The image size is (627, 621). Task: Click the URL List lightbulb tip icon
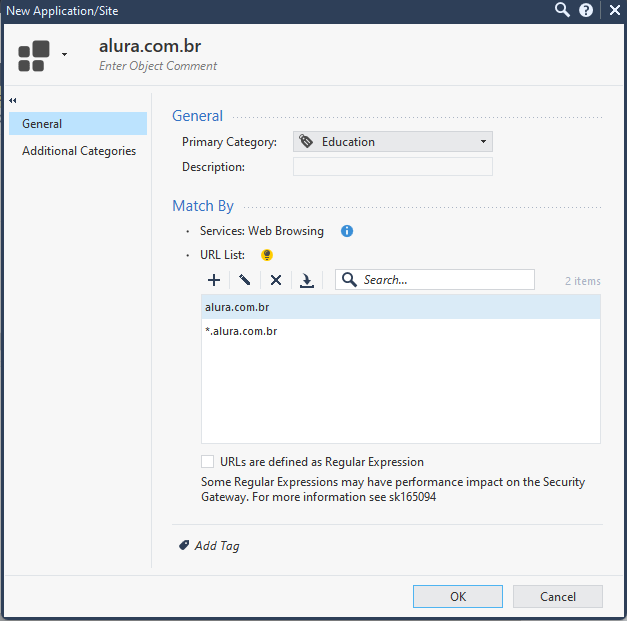(267, 255)
